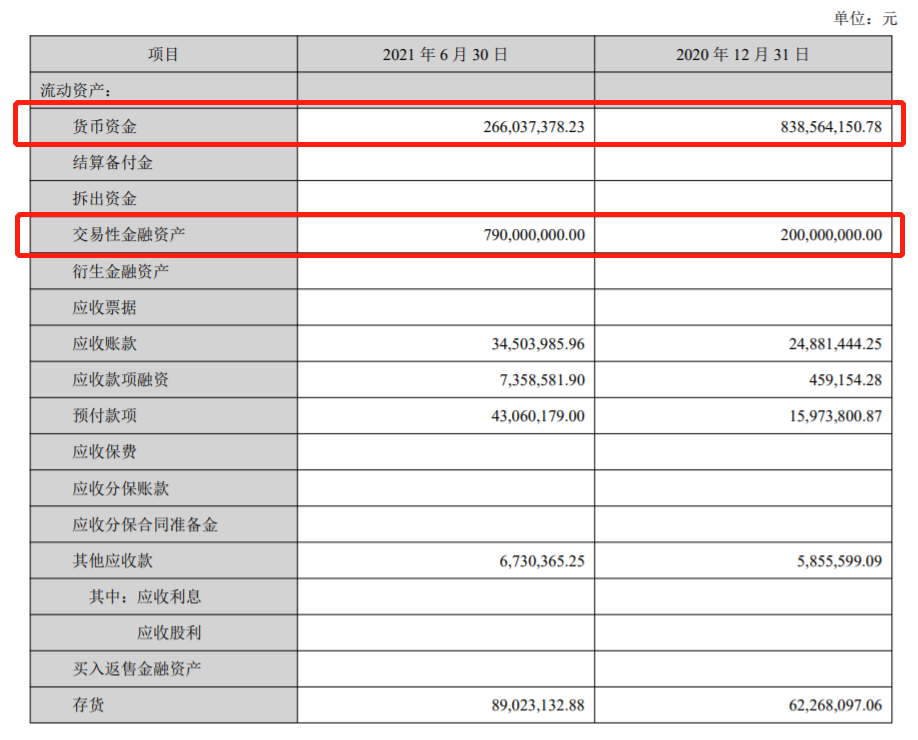Select value 6,730,365.25
Image resolution: width=918 pixels, height=740 pixels.
(542, 561)
